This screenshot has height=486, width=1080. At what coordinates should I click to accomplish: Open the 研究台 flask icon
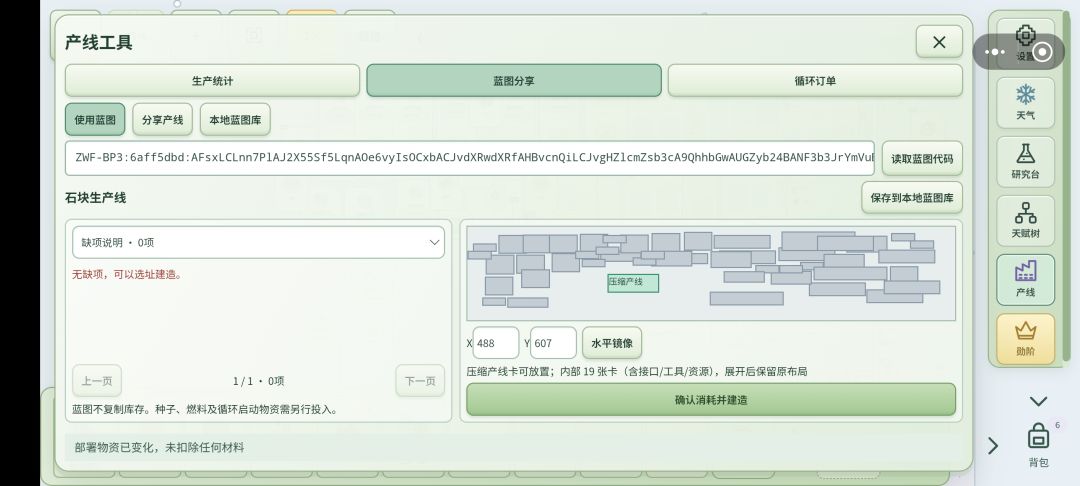(x=1025, y=162)
